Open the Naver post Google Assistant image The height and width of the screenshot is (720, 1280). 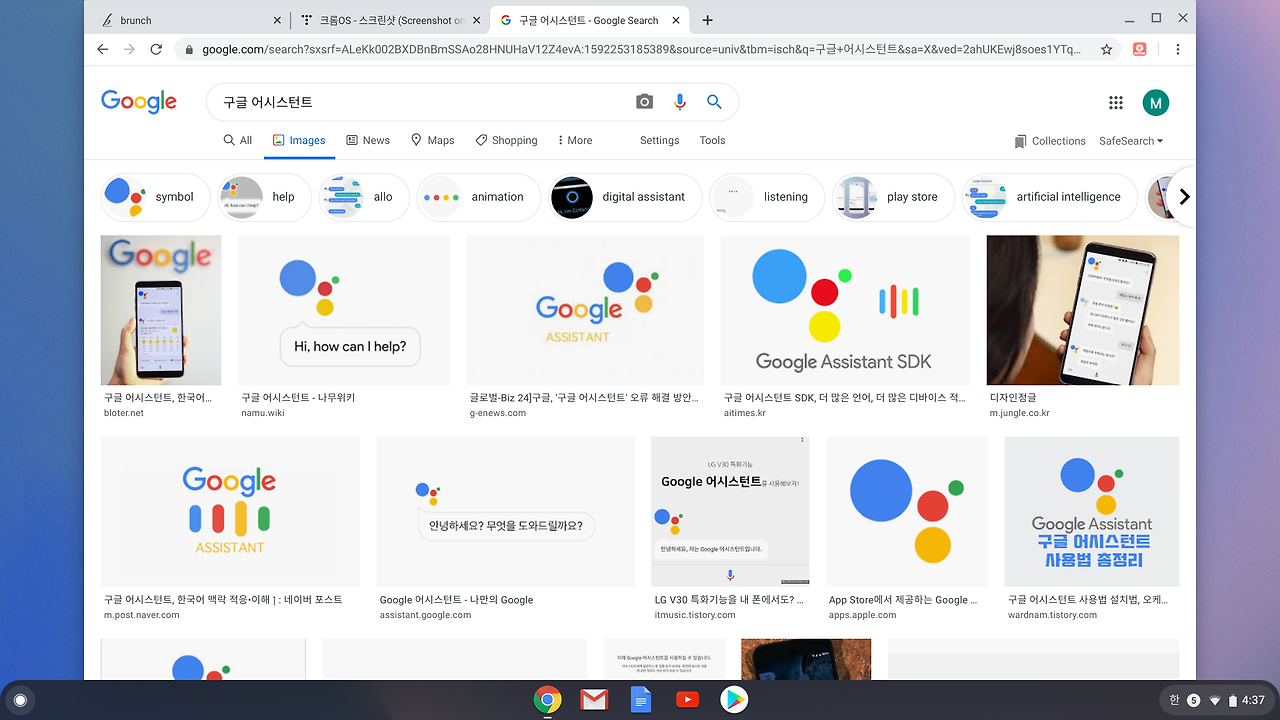click(230, 512)
